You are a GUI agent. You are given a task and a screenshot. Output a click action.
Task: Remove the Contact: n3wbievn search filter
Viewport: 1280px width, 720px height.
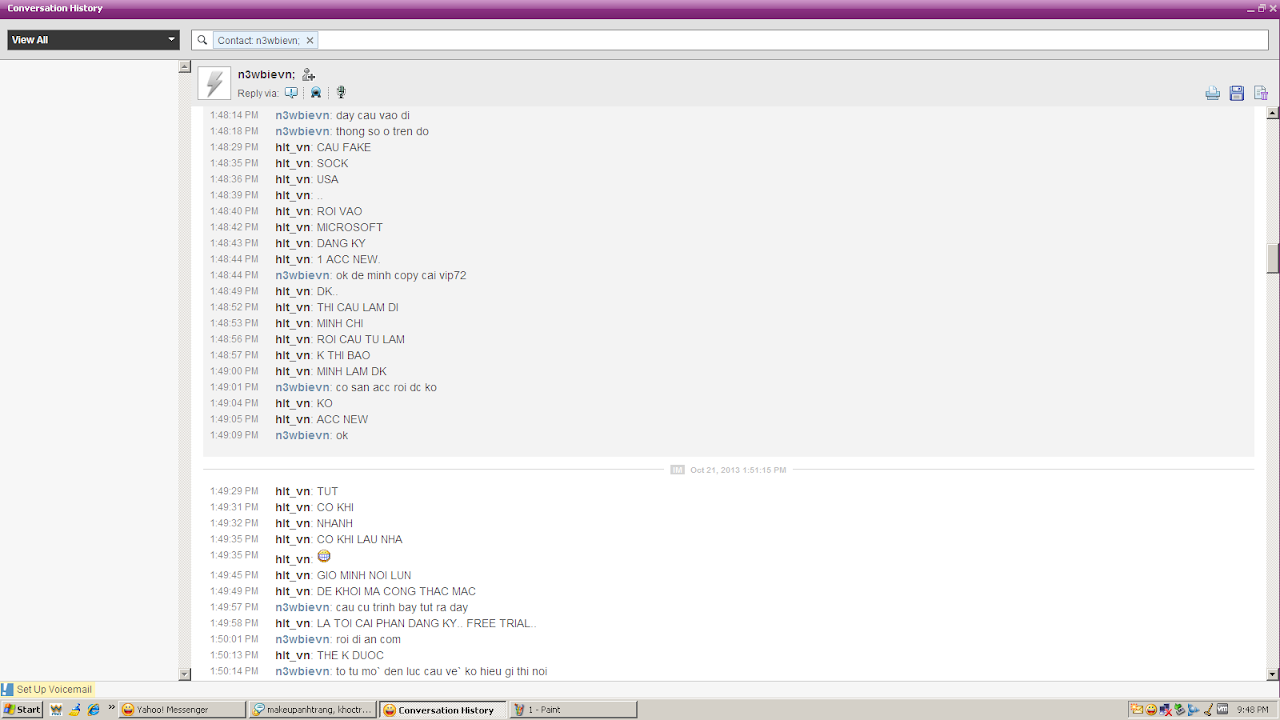pos(310,40)
